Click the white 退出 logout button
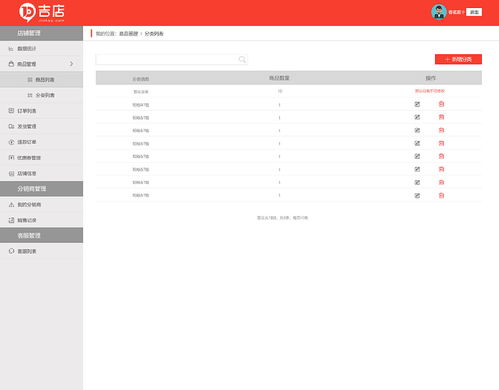Image resolution: width=499 pixels, height=390 pixels. point(474,12)
